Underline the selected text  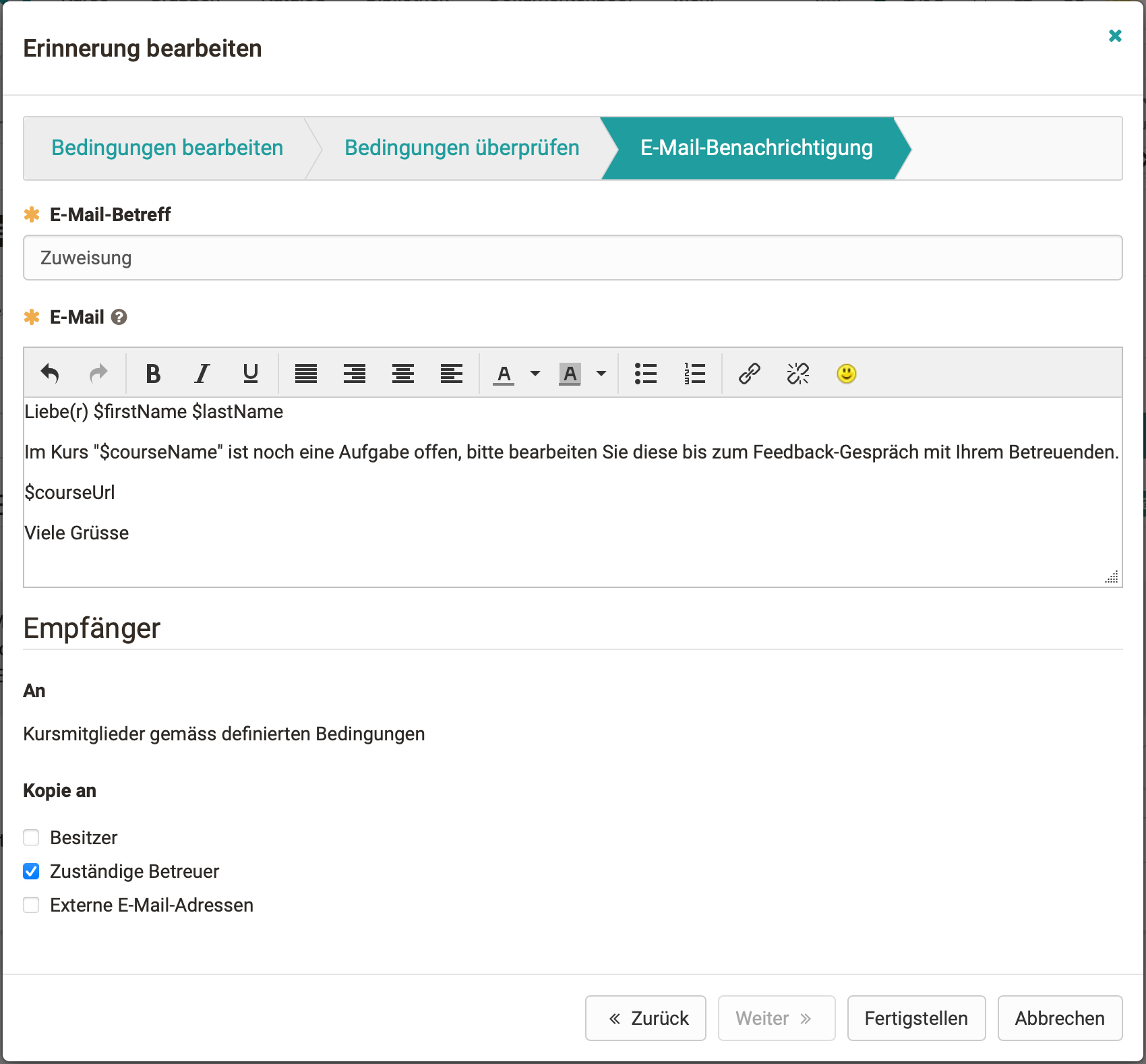[250, 374]
